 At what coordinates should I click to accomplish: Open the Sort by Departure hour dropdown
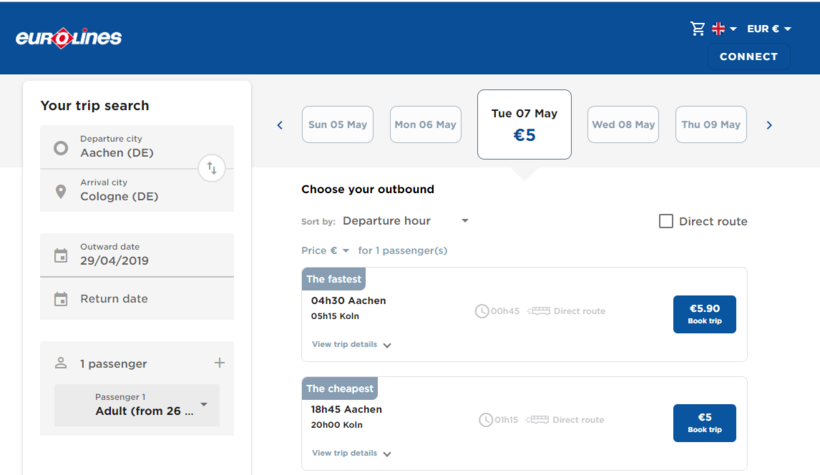click(x=405, y=221)
